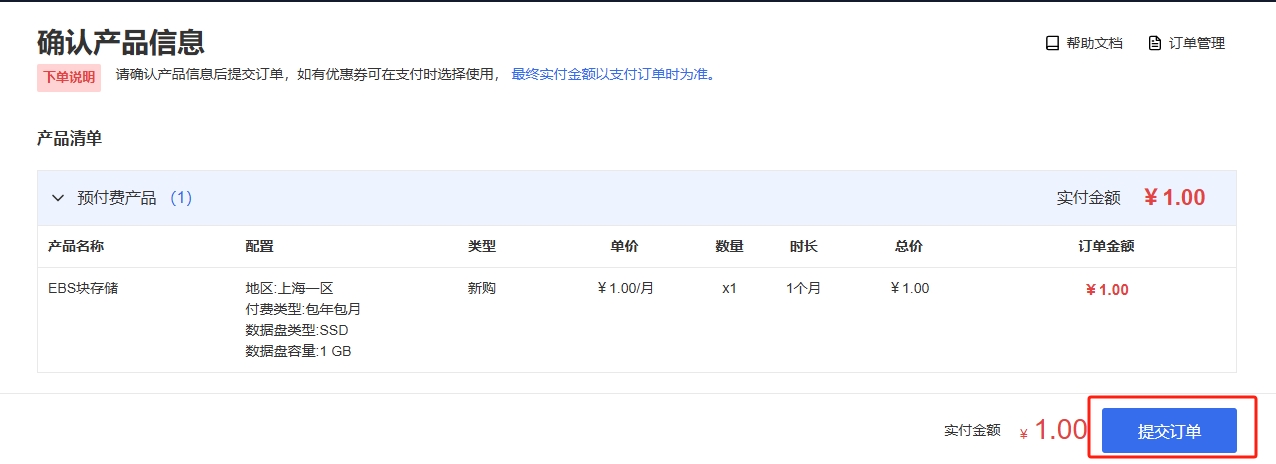Click the 数据盘容量:1 GB configuration line
The height and width of the screenshot is (464, 1276).
[298, 351]
